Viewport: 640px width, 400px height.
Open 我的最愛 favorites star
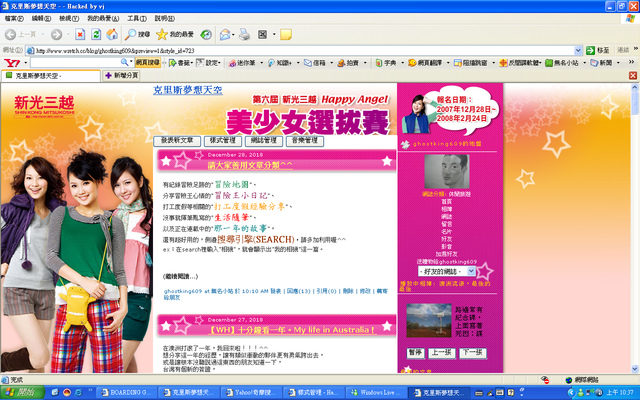pos(175,35)
